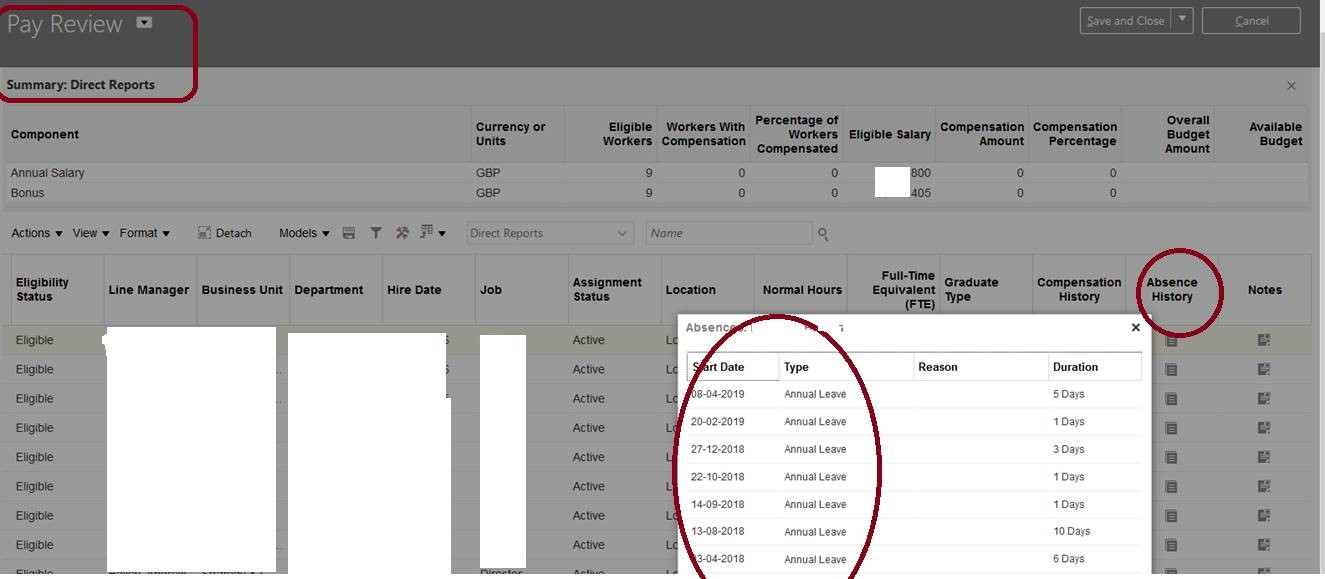Close the Summary: Direct Reports panel
Screen dimensions: 1325x579
click(1291, 86)
